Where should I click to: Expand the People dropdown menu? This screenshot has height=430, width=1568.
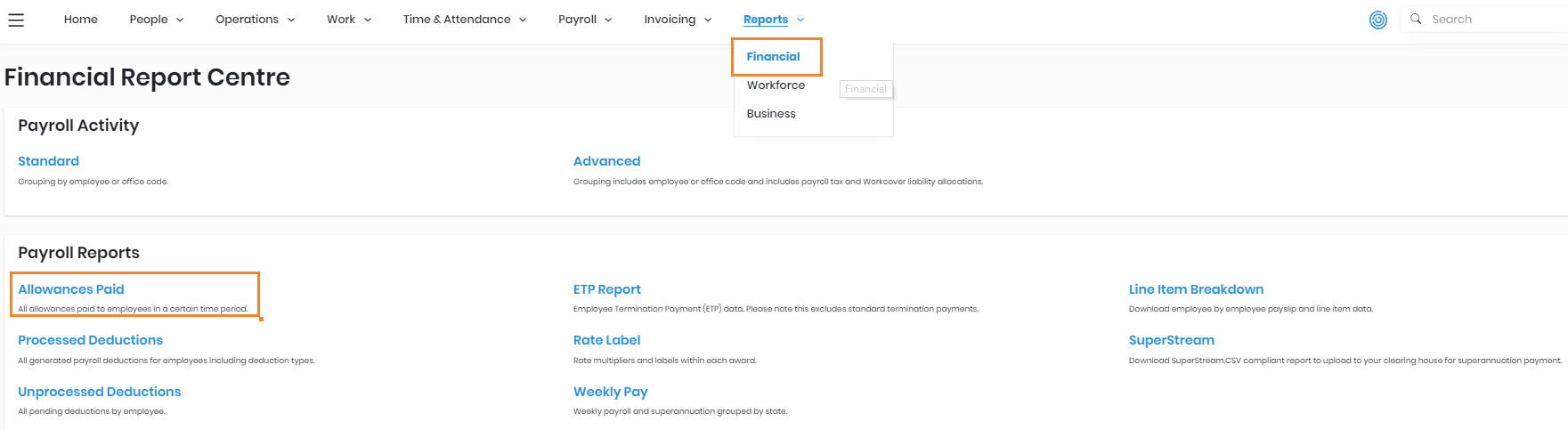pyautogui.click(x=157, y=20)
